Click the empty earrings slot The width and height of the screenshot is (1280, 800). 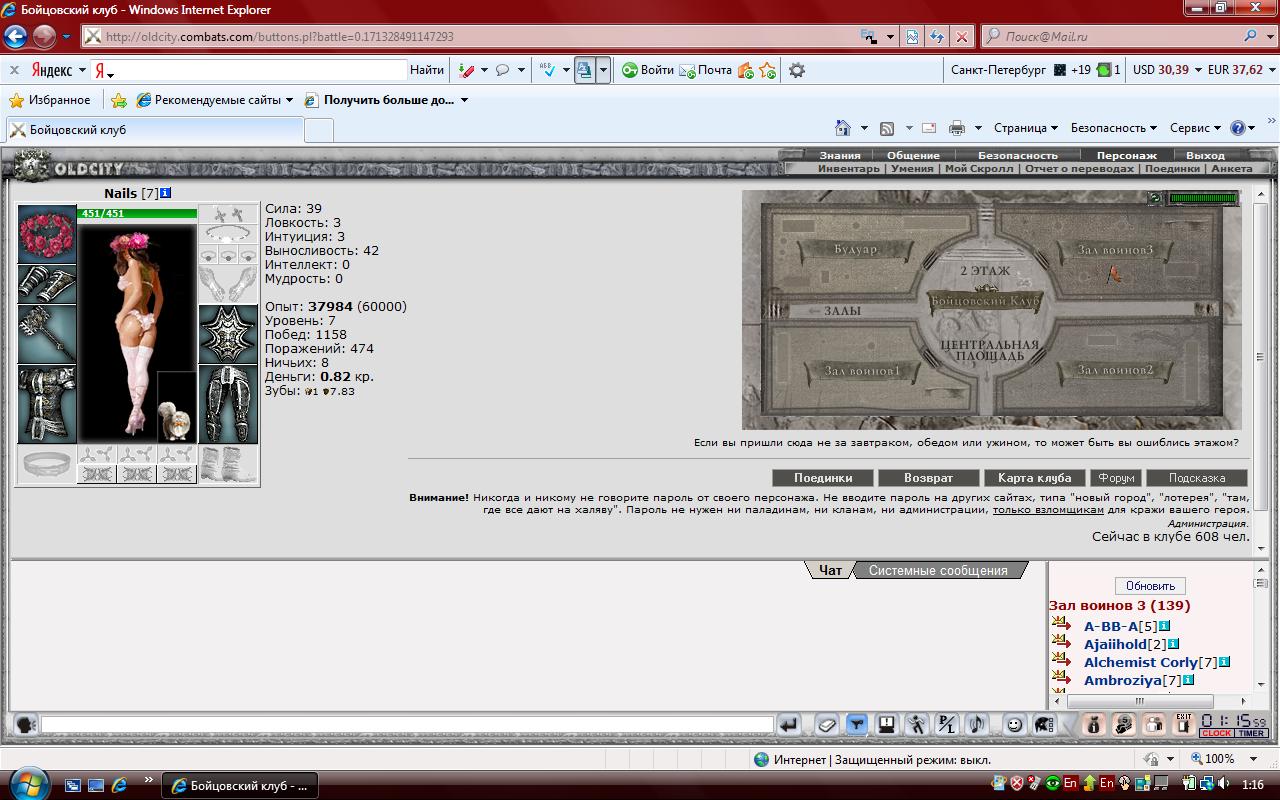[228, 214]
